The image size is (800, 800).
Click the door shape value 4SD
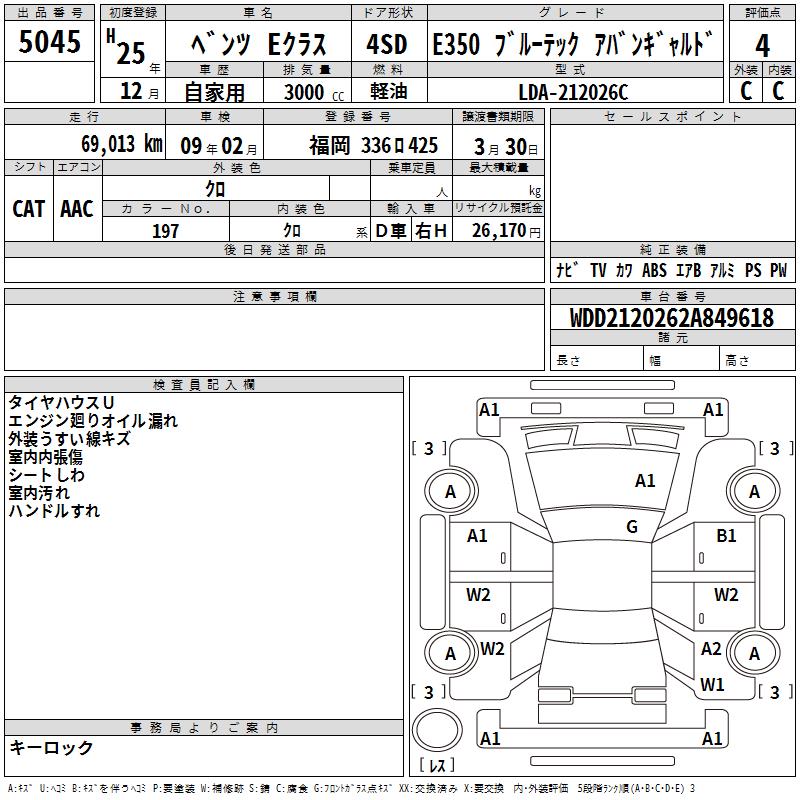[x=387, y=45]
